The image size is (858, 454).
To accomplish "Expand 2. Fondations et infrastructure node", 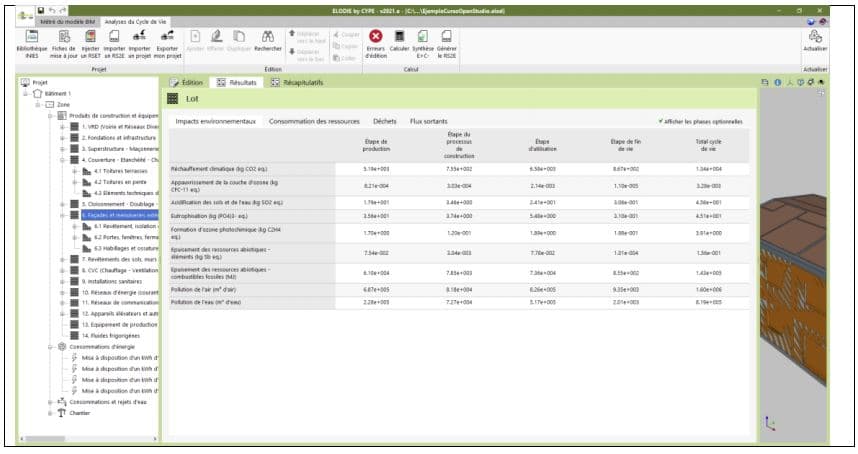I will point(63,138).
